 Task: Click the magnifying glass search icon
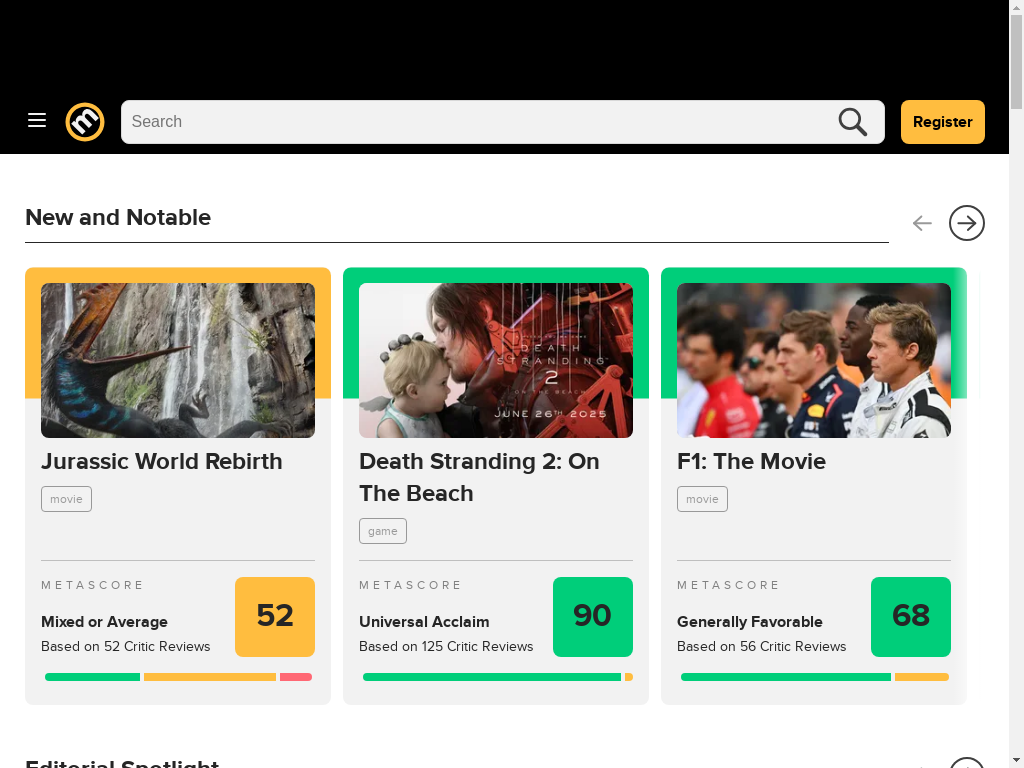[x=852, y=121]
